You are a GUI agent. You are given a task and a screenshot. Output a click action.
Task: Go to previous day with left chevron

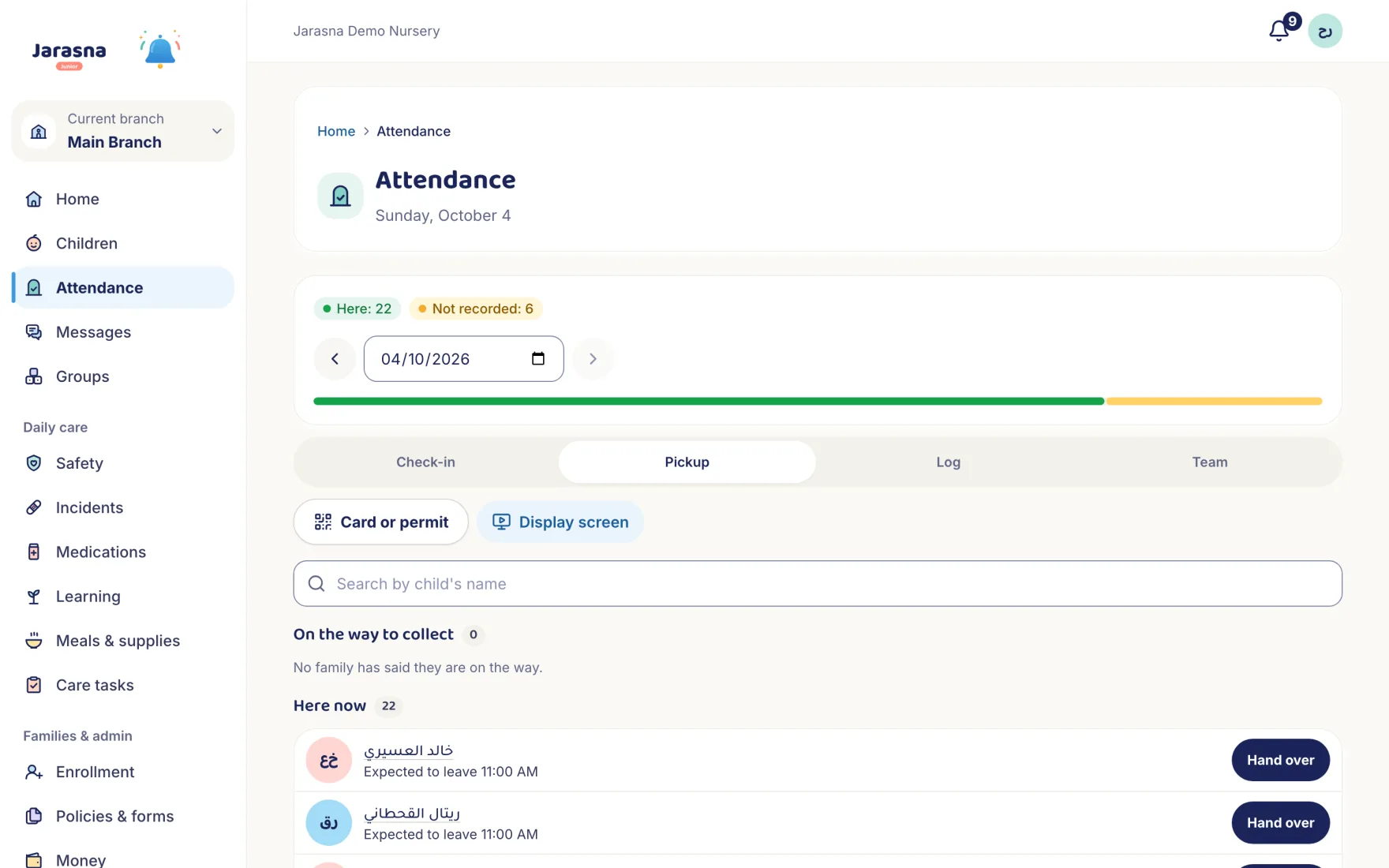(x=335, y=358)
